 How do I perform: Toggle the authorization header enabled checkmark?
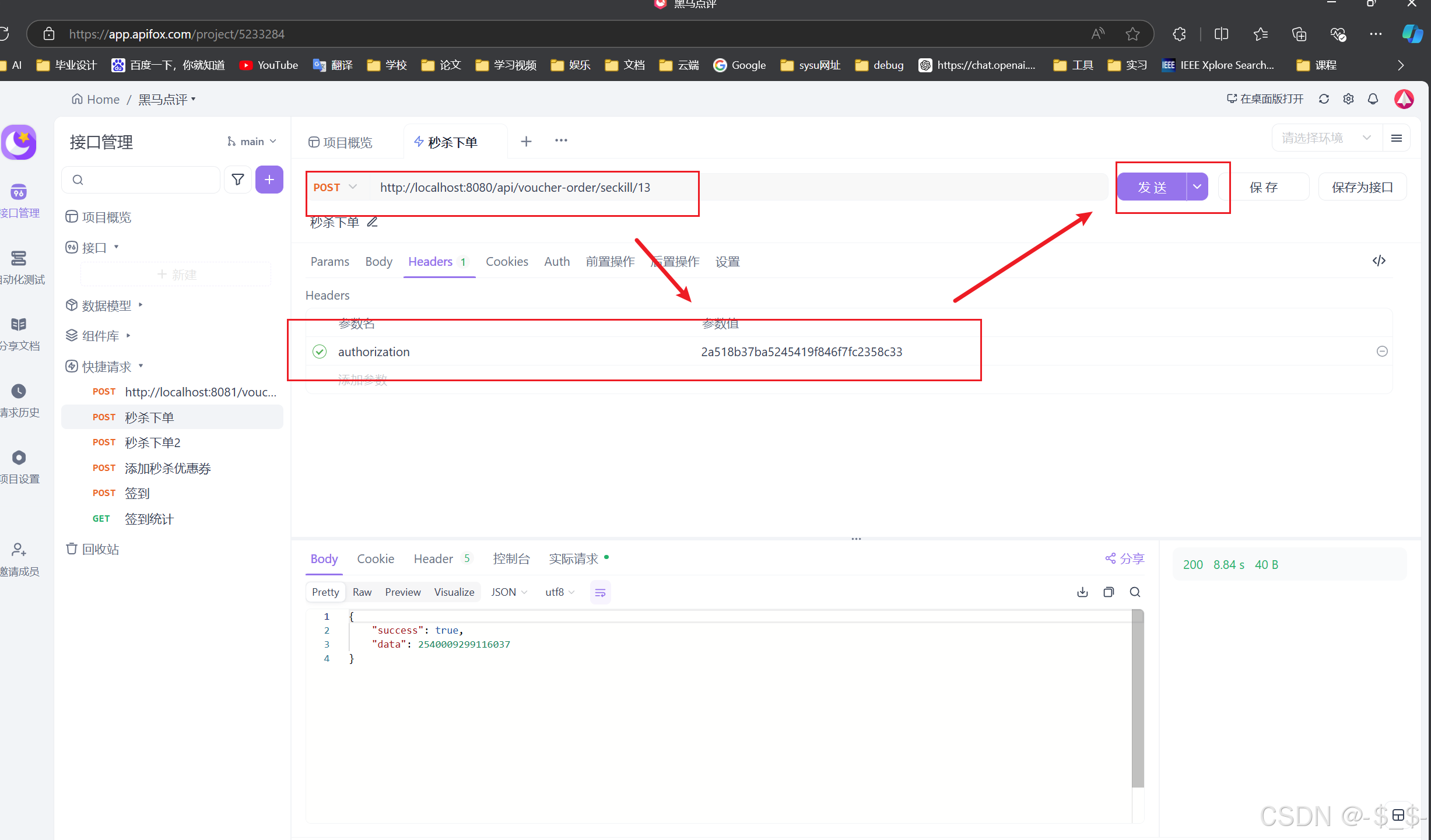320,352
